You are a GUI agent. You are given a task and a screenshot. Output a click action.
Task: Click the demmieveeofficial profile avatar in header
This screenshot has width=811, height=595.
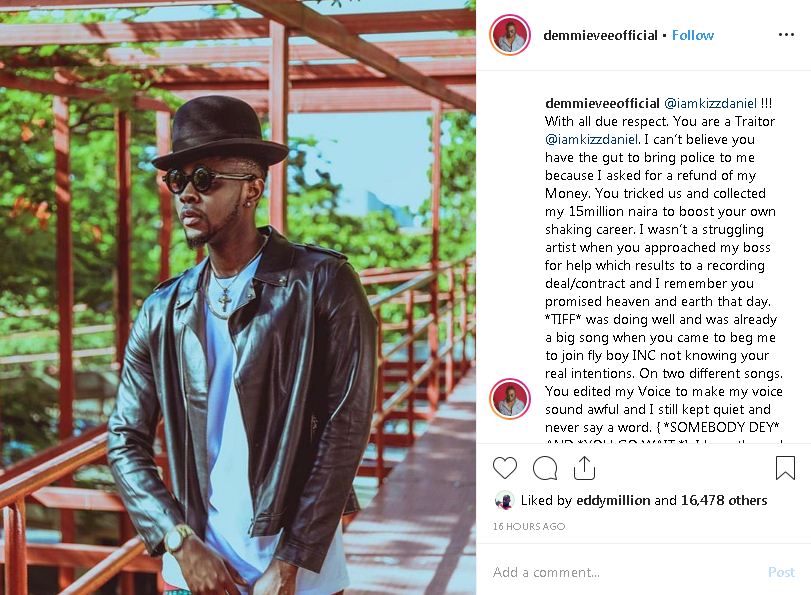510,35
